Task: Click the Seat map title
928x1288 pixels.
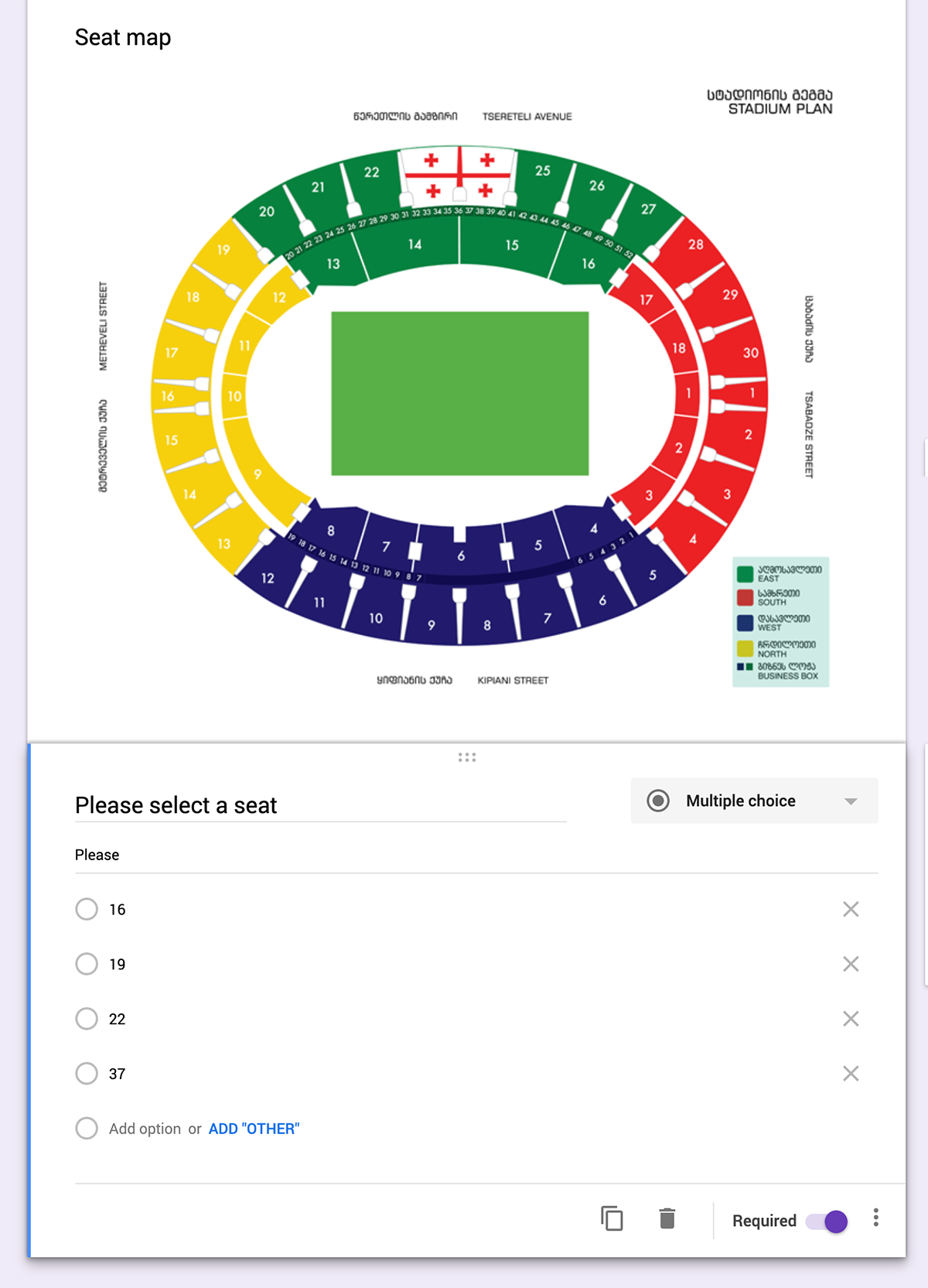Action: (x=123, y=37)
